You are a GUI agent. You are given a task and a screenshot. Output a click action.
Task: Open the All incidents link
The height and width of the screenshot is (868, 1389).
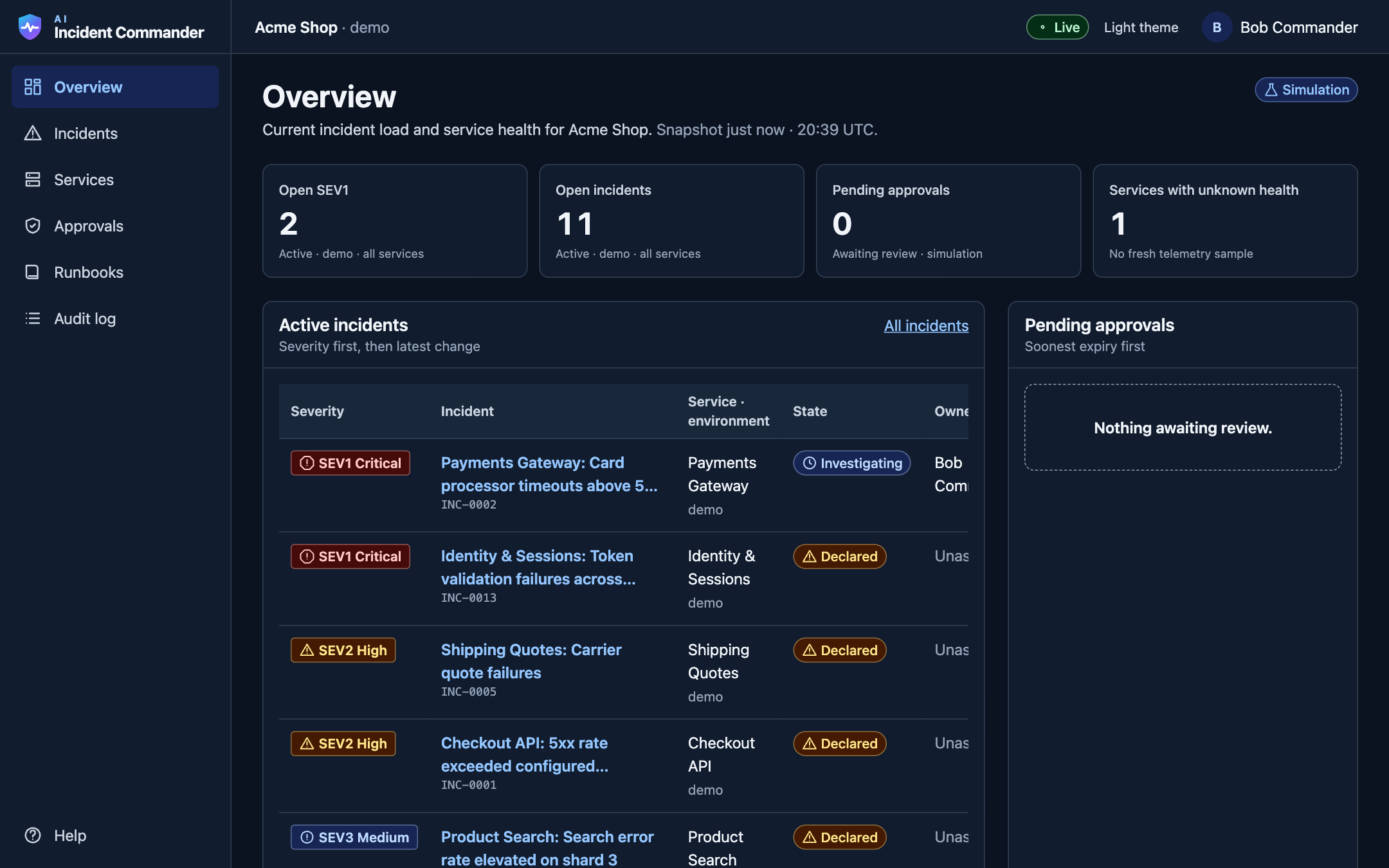click(x=926, y=325)
